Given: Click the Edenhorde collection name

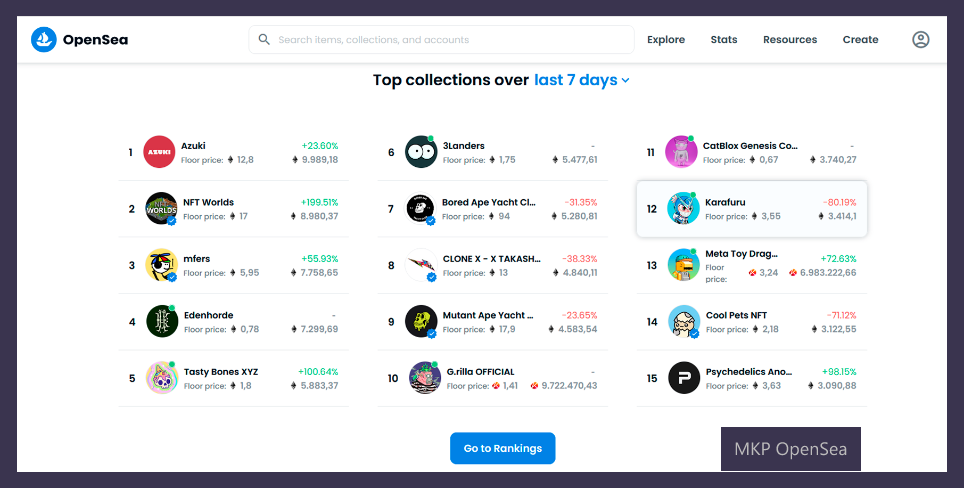Looking at the screenshot, I should tap(208, 315).
